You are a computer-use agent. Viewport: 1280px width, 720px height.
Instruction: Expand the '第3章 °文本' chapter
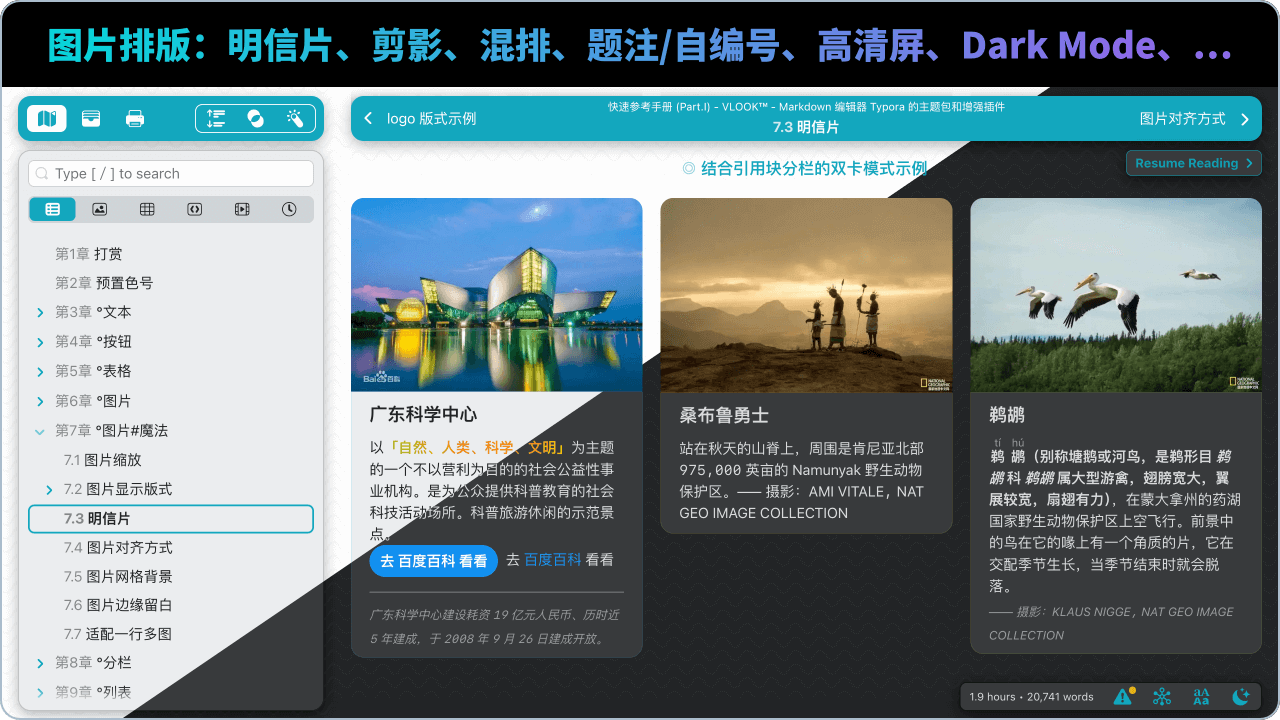40,313
